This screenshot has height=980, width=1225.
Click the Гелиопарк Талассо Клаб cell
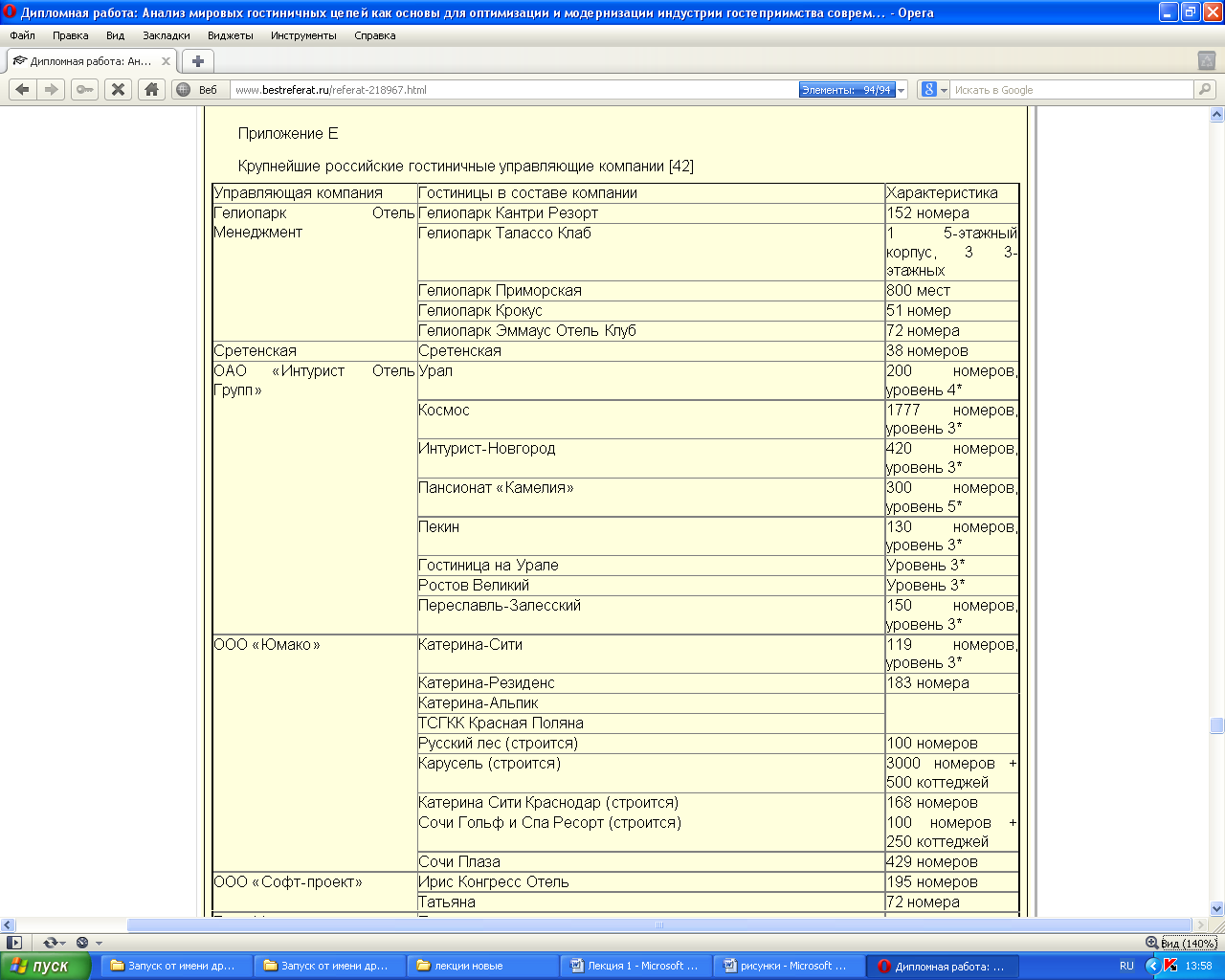651,252
